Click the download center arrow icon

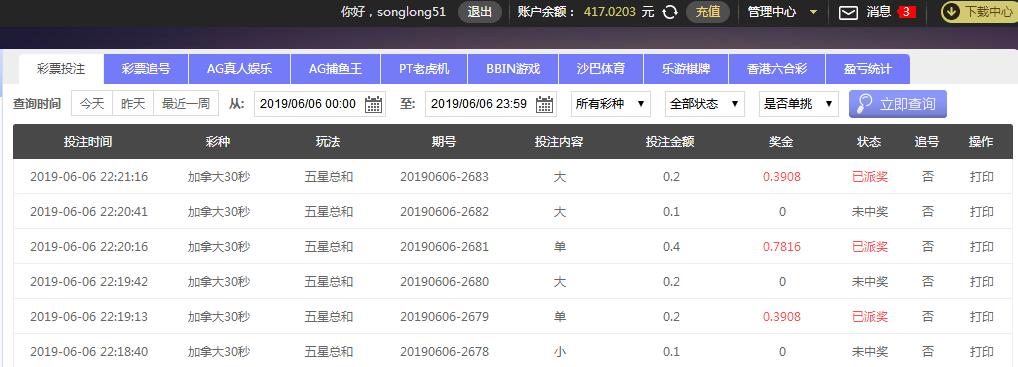pos(951,12)
